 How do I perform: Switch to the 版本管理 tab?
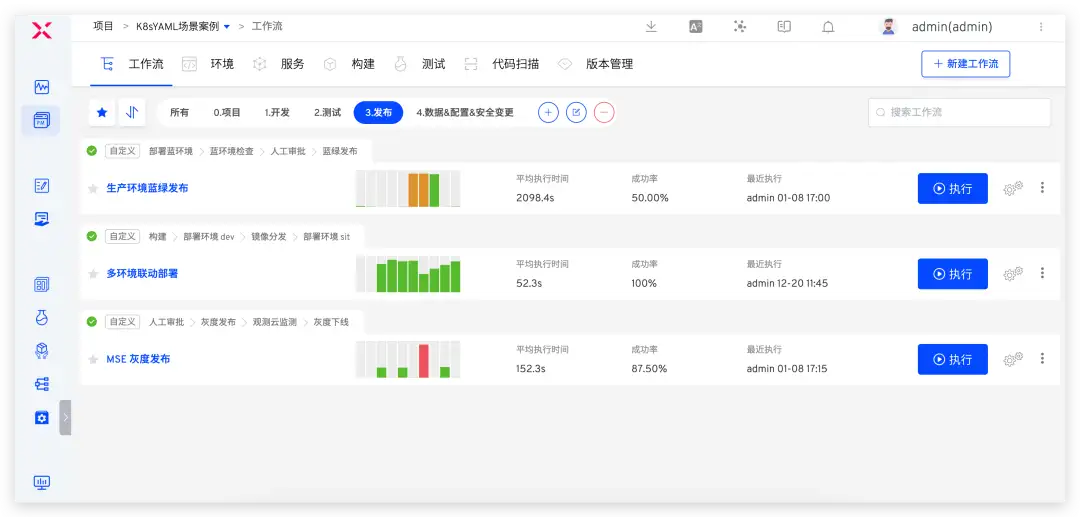[595, 64]
